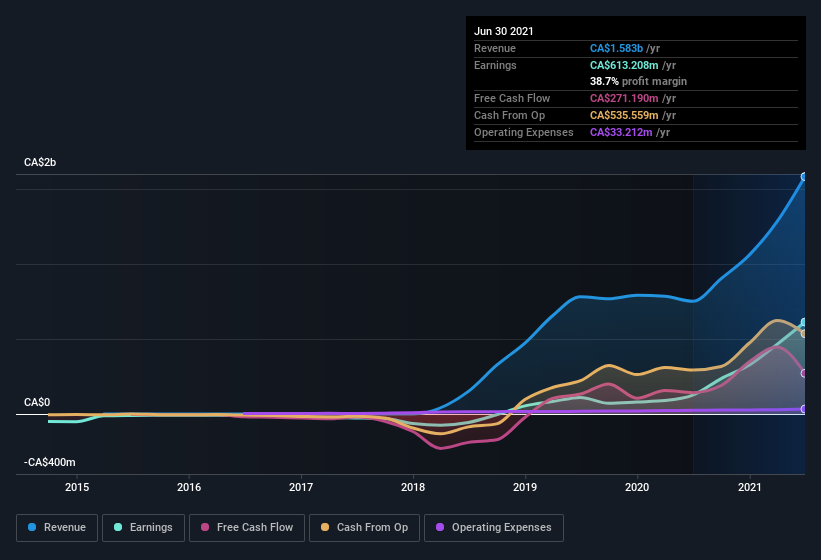Toggle the Earnings series legend button
The image size is (821, 560).
click(143, 528)
